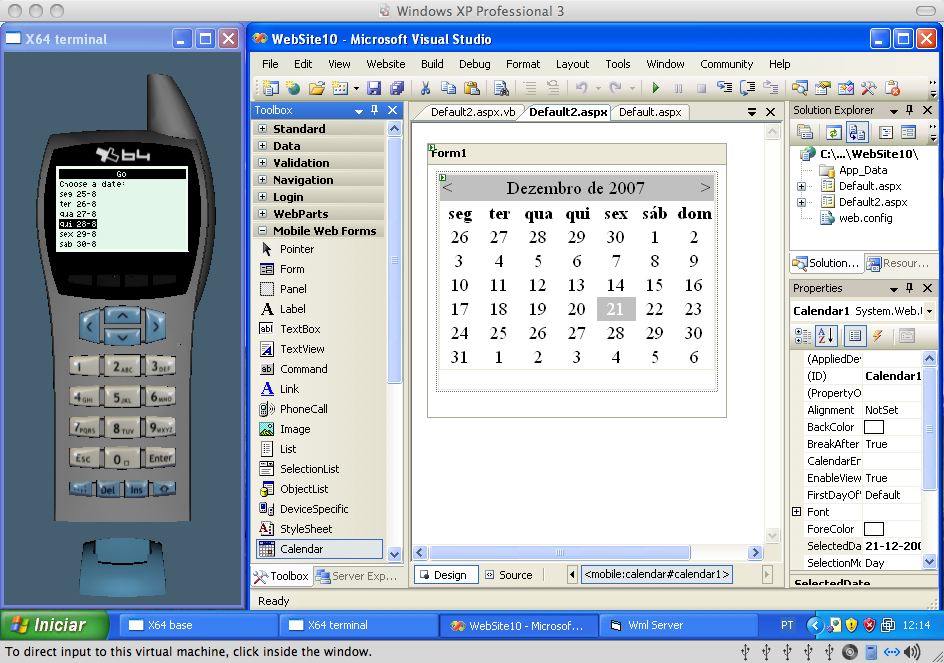Click the Save icon in Visual Studio toolbar
This screenshot has width=944, height=663.
374,89
